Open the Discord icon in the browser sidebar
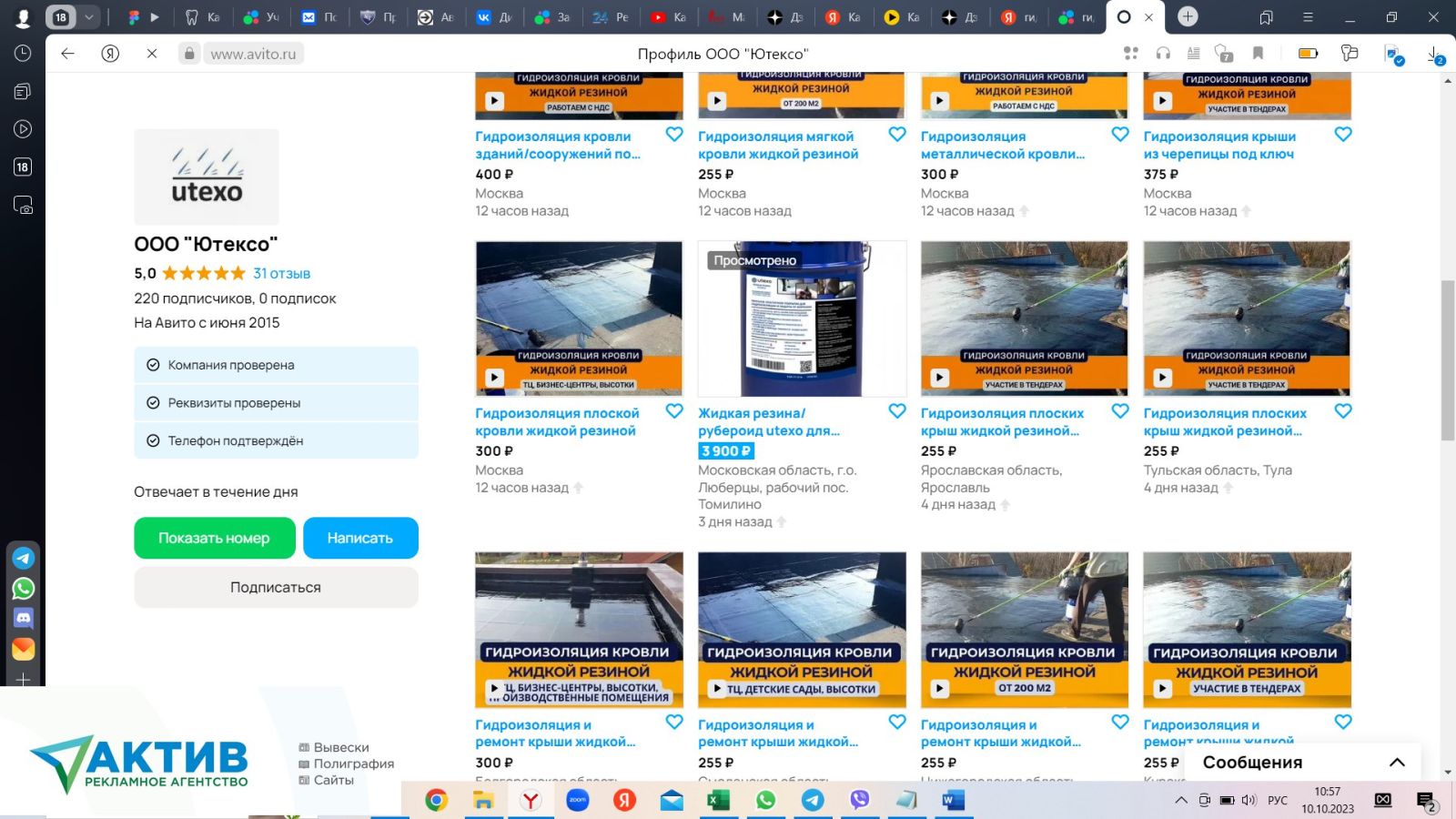The height and width of the screenshot is (819, 1456). (x=23, y=618)
